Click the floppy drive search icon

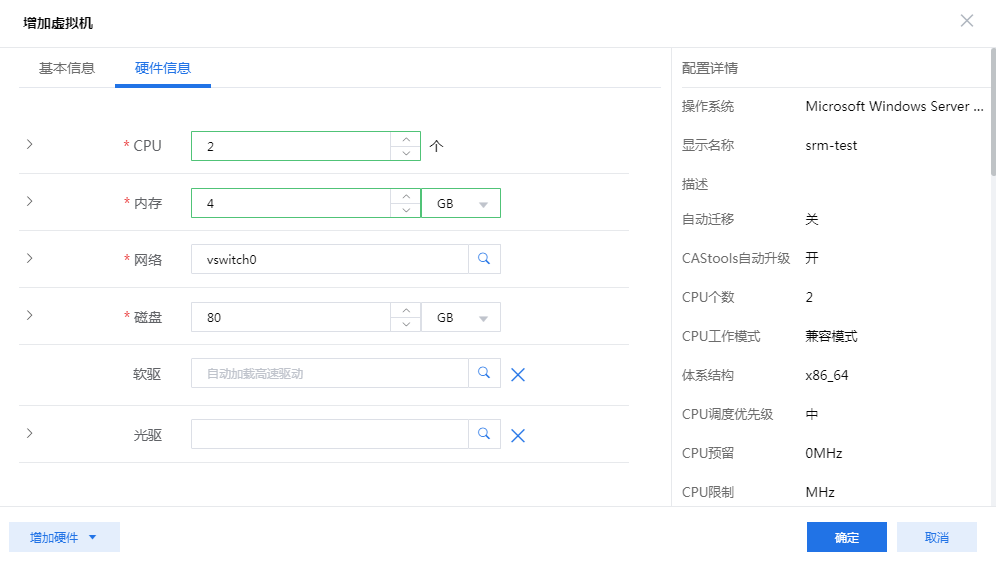coord(484,373)
